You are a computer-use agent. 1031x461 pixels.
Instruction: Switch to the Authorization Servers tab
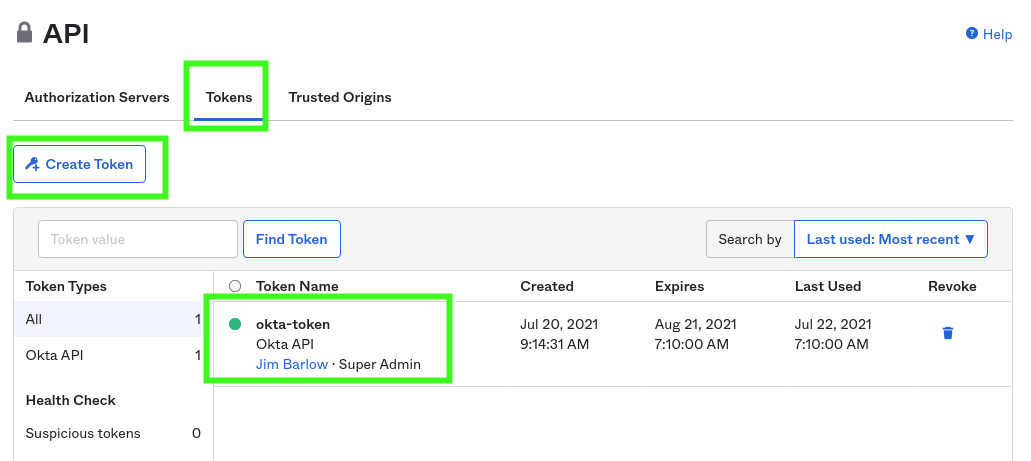pyautogui.click(x=97, y=97)
